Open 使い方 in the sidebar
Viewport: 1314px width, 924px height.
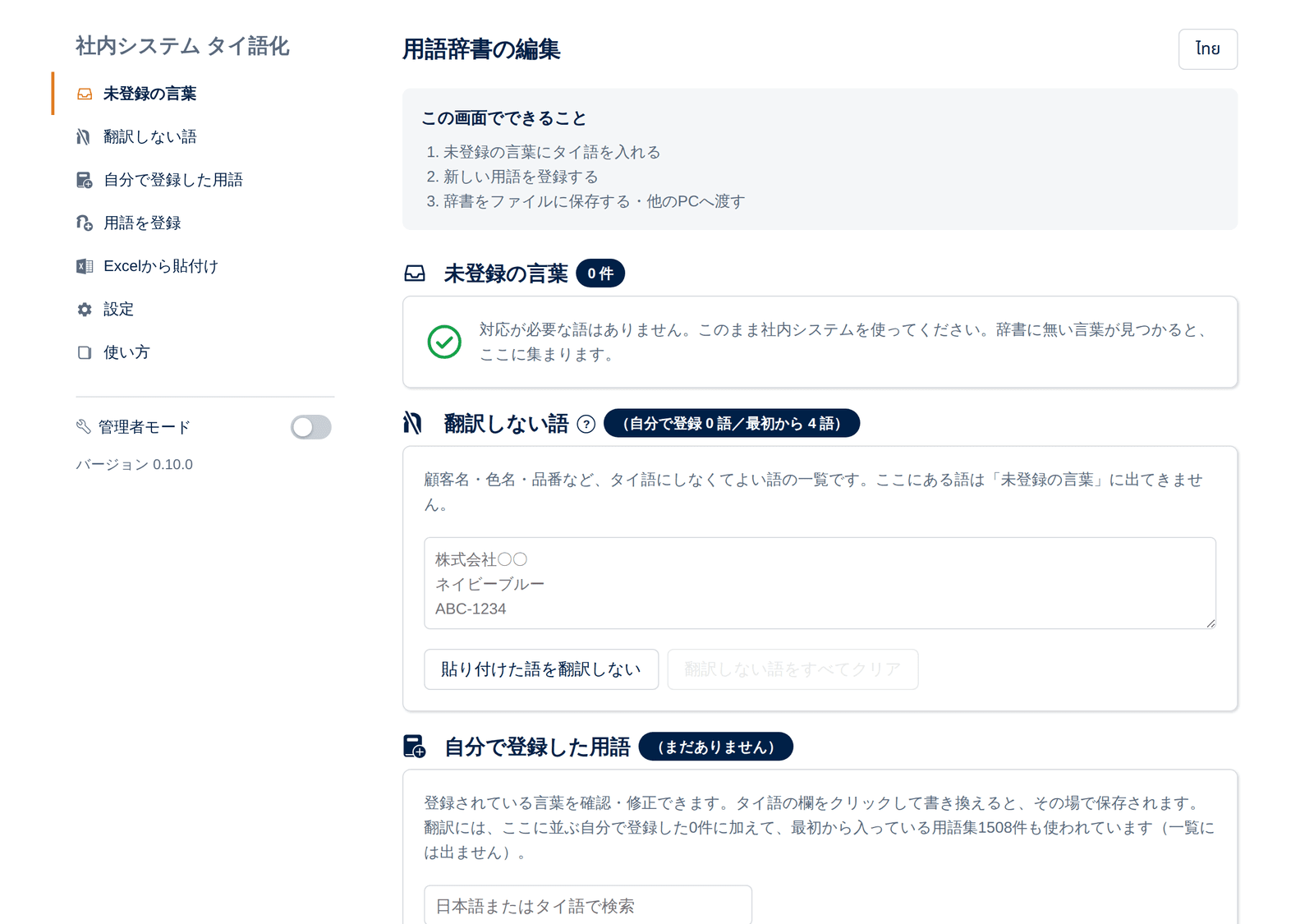point(194,352)
